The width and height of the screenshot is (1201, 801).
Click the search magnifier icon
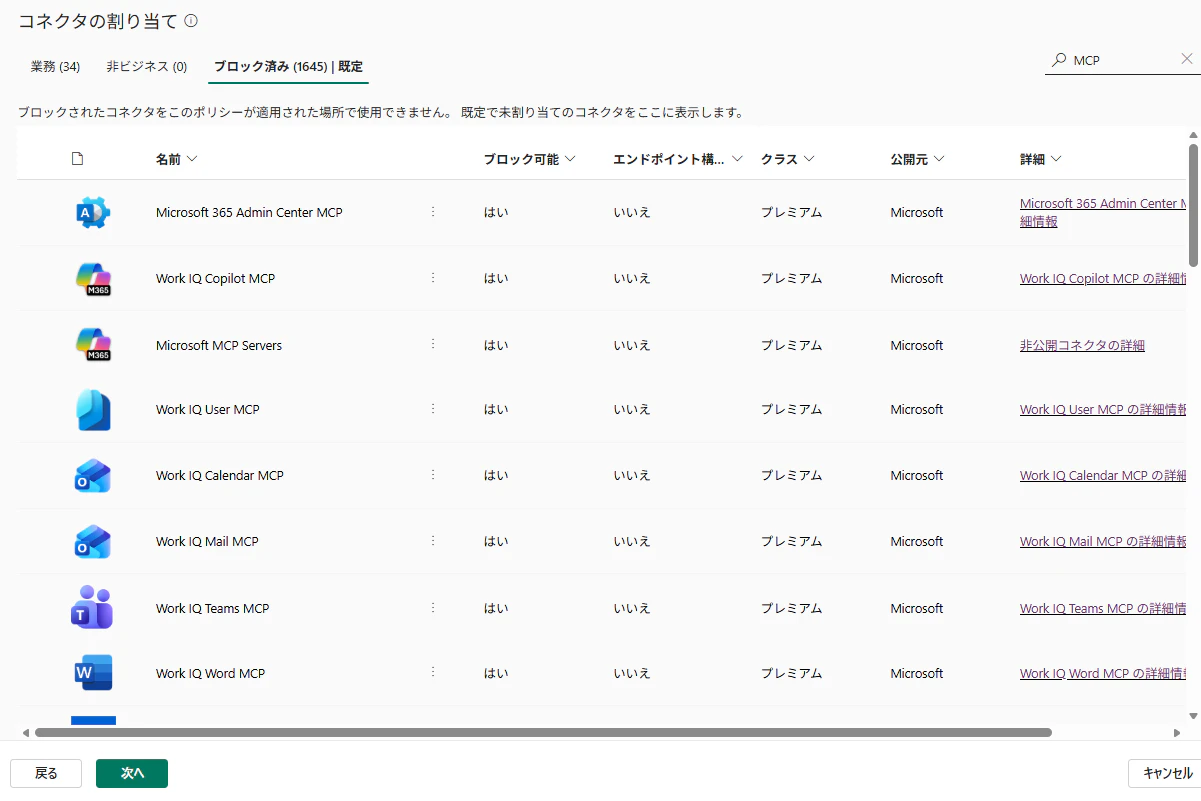coord(1059,60)
